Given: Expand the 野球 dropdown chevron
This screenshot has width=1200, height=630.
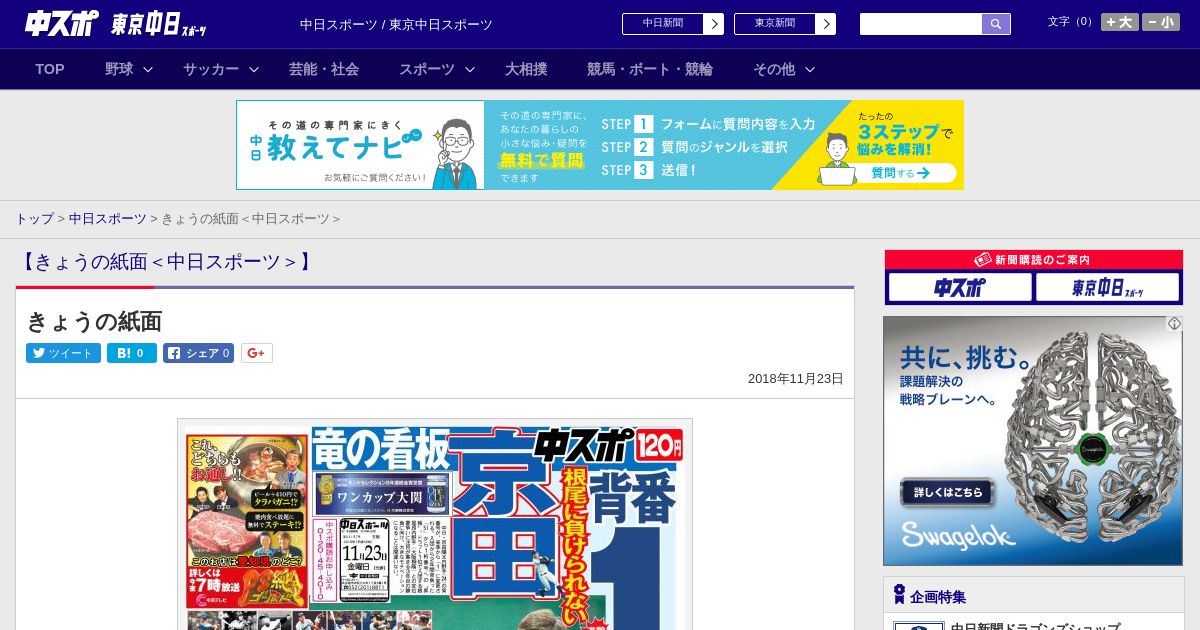Looking at the screenshot, I should pos(148,69).
